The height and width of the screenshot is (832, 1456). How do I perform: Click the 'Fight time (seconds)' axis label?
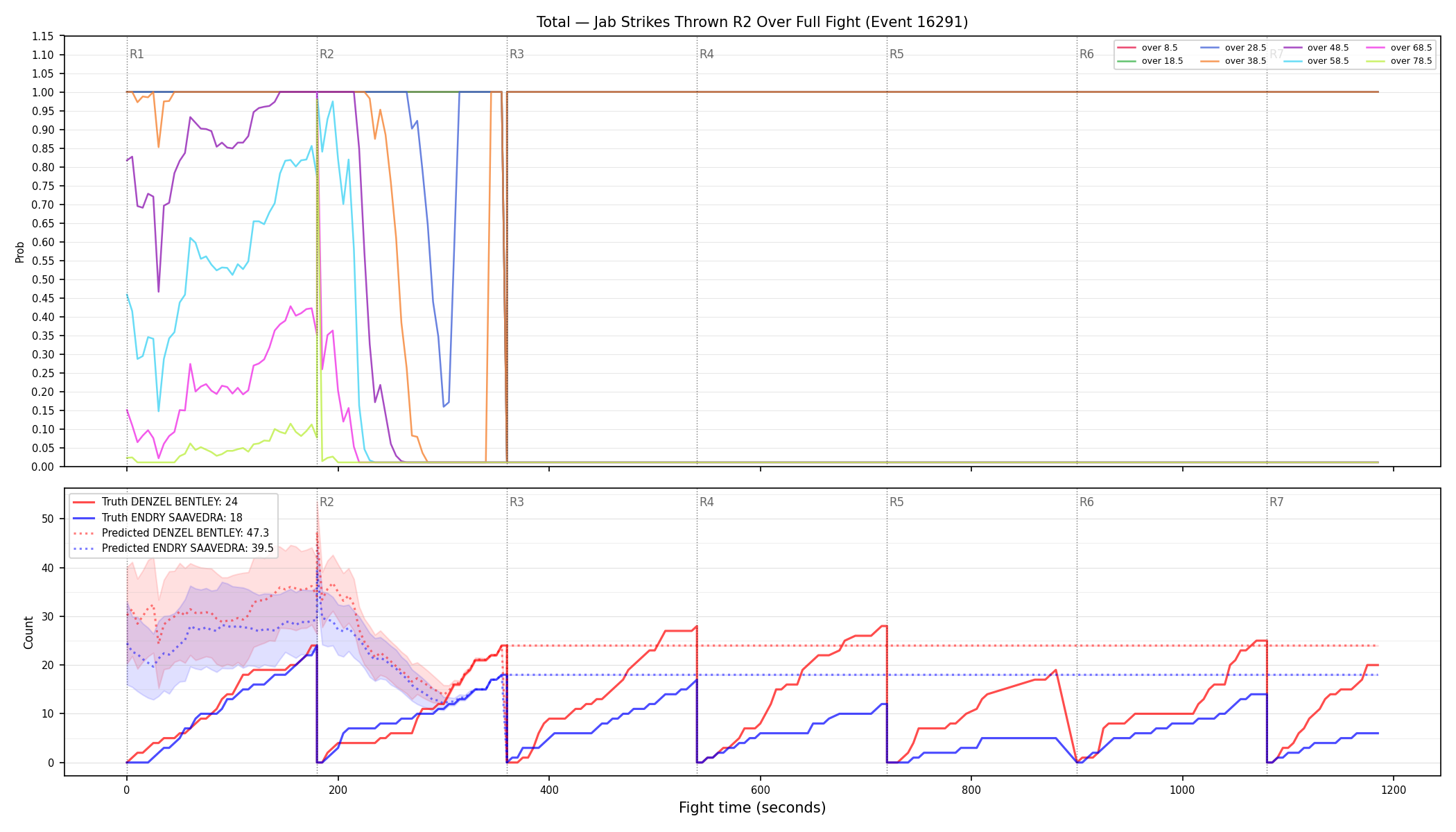pyautogui.click(x=752, y=808)
